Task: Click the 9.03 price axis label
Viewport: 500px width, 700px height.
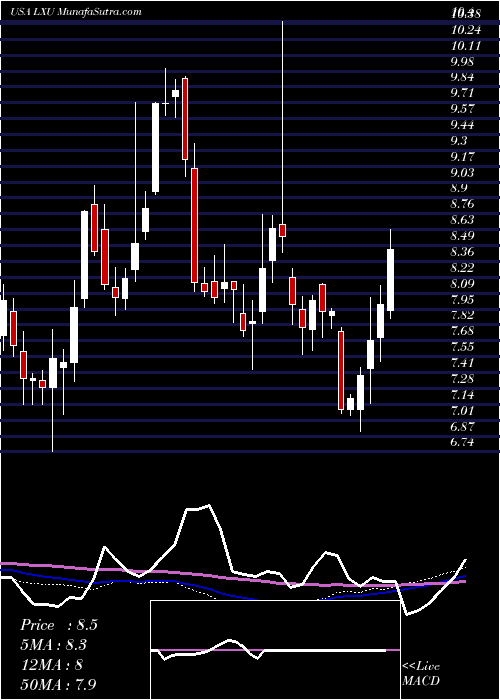Action: 463,173
